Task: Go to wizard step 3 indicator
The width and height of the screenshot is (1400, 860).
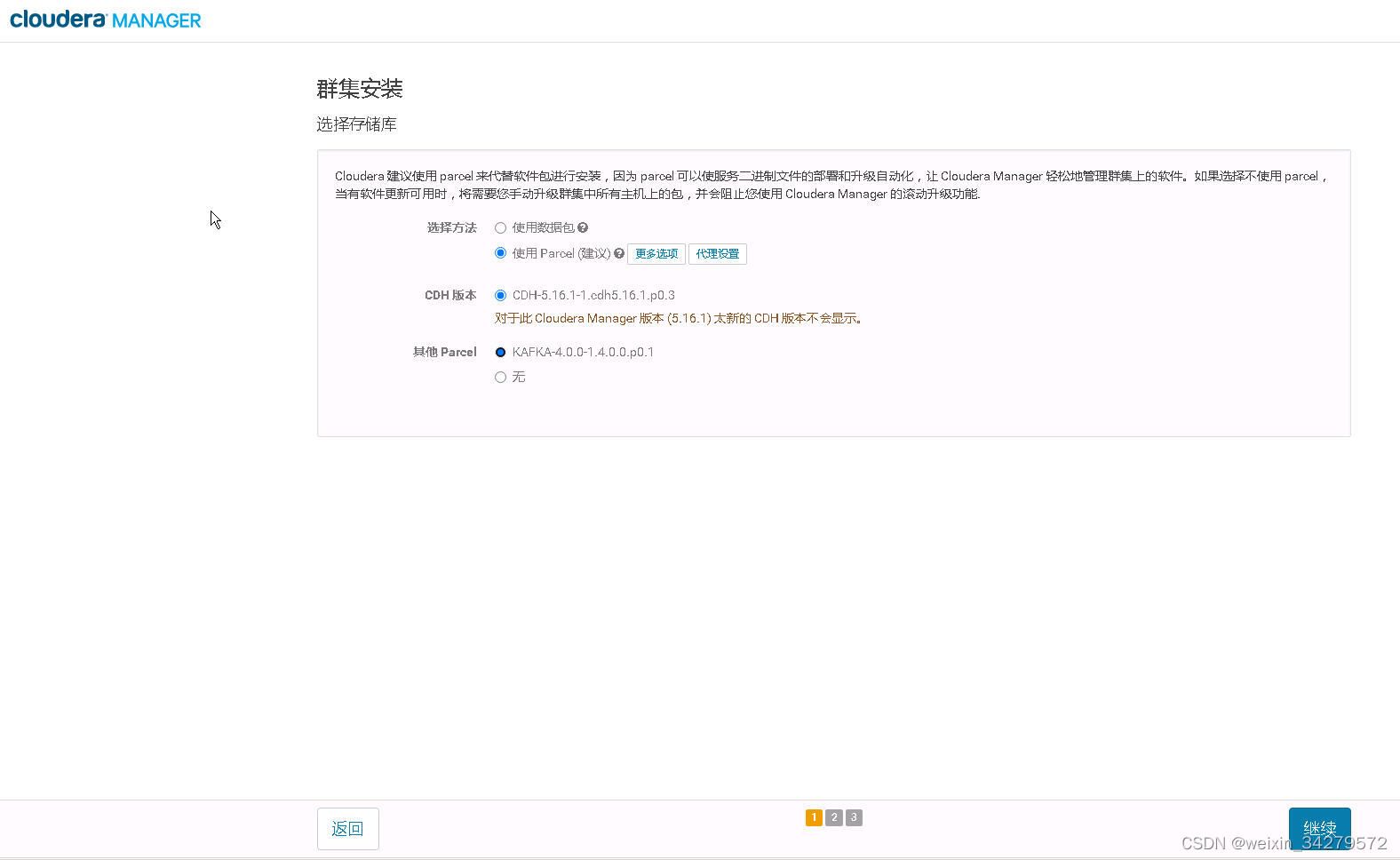Action: coord(854,817)
